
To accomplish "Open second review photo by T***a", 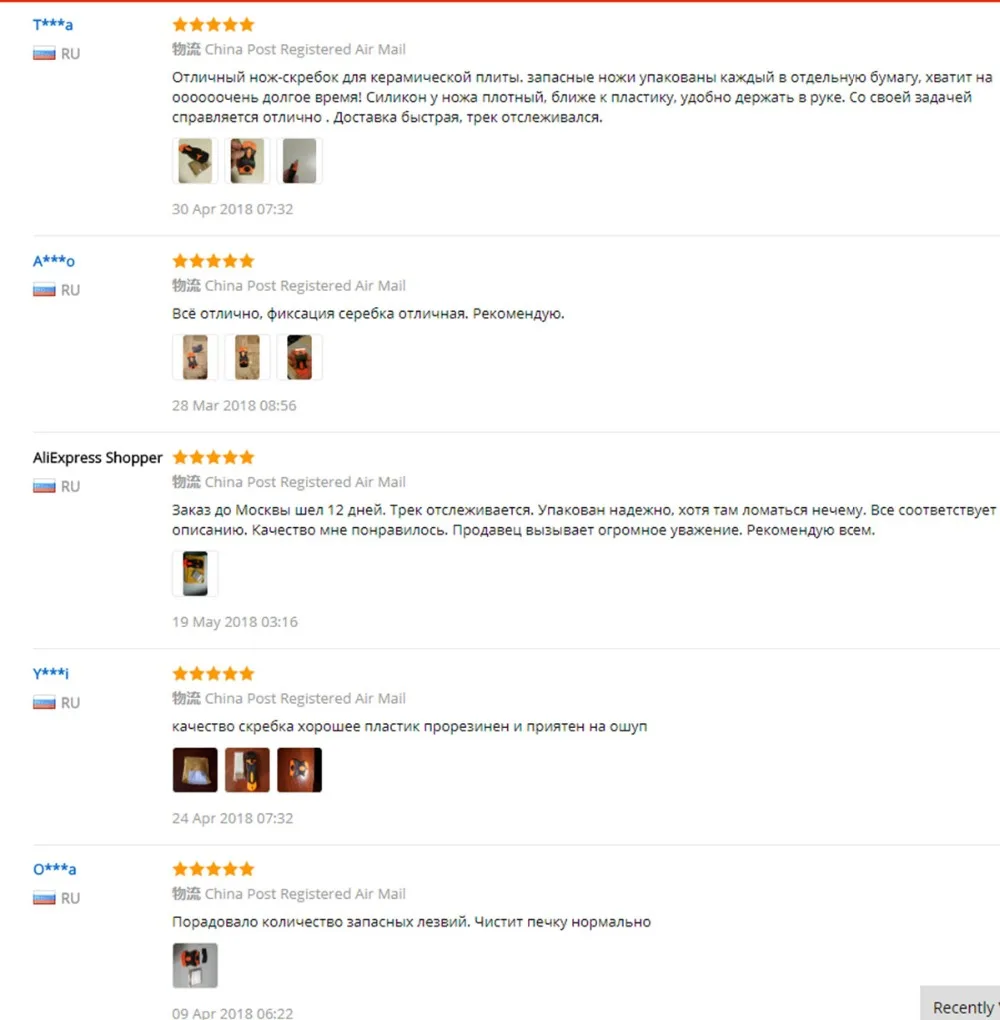I will tap(247, 161).
